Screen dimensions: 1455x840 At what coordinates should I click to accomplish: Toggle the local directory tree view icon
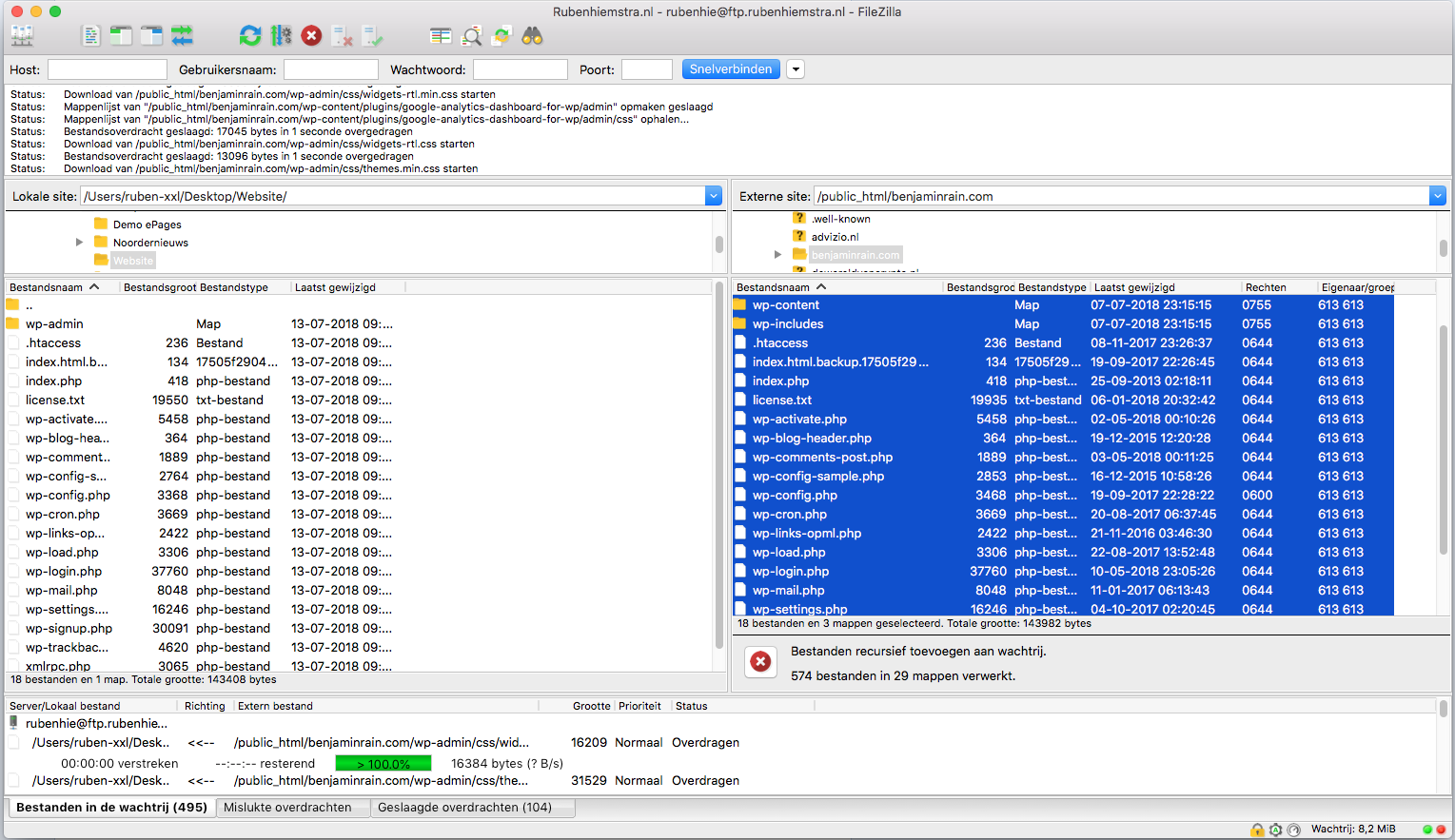[121, 36]
